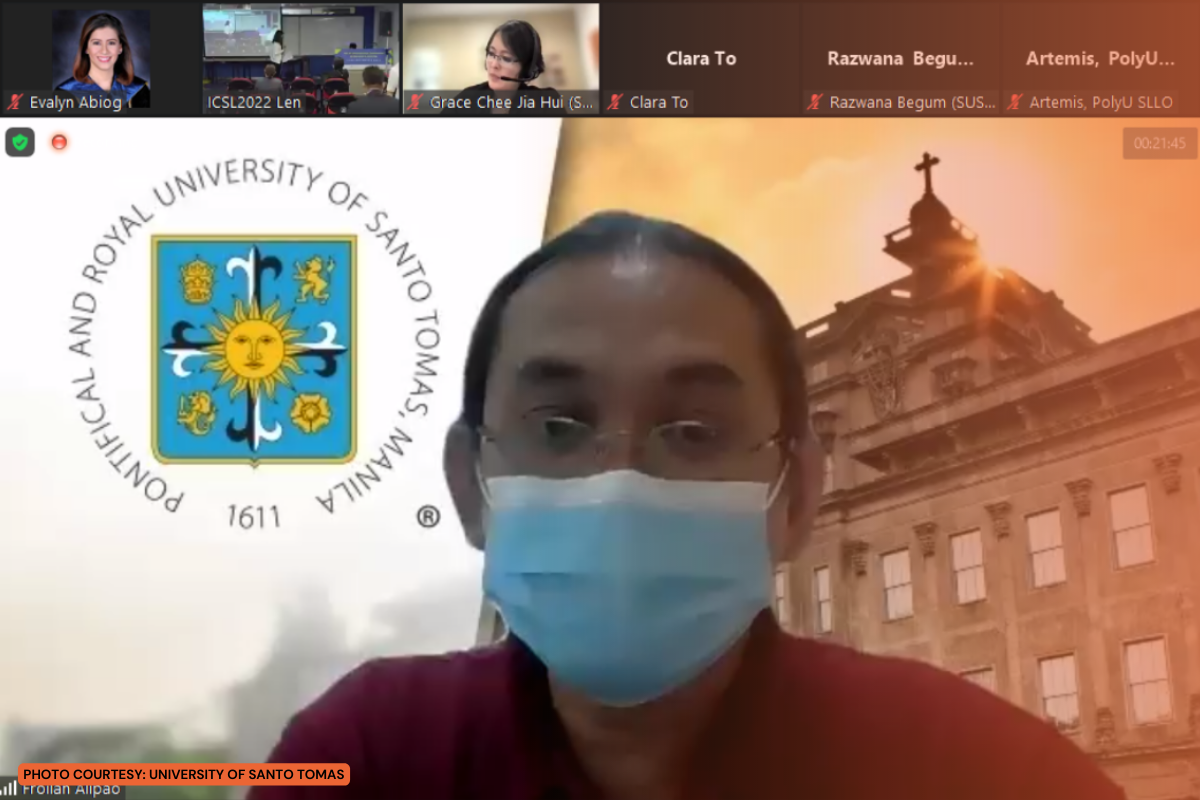Select the Clara To participant tile
1200x800 pixels.
(700, 58)
